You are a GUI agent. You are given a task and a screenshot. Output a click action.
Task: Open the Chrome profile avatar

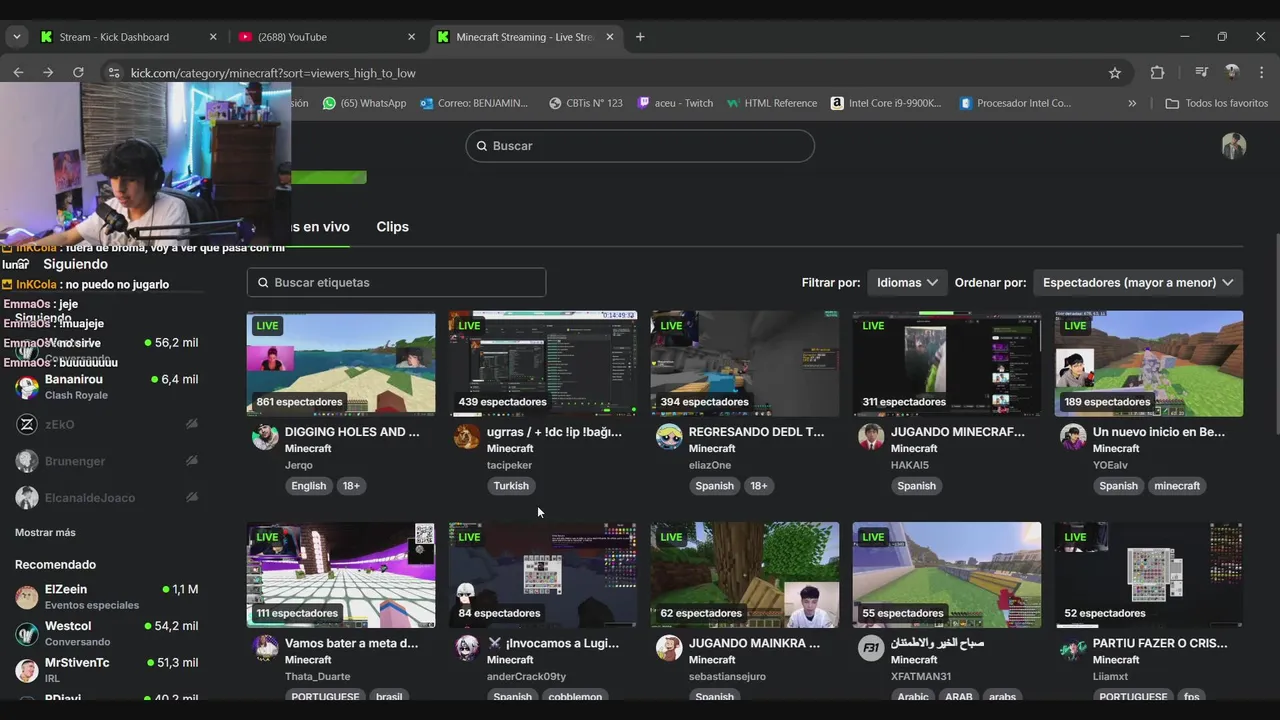click(x=1232, y=72)
